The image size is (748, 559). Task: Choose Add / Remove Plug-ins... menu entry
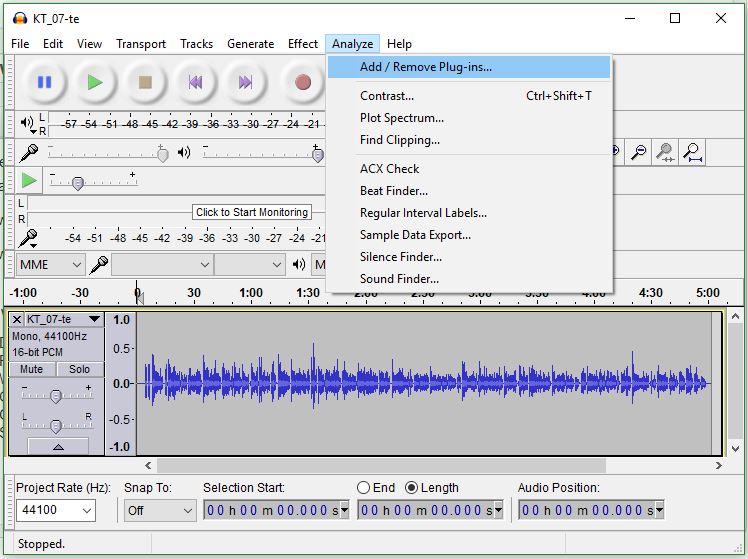pyautogui.click(x=469, y=67)
